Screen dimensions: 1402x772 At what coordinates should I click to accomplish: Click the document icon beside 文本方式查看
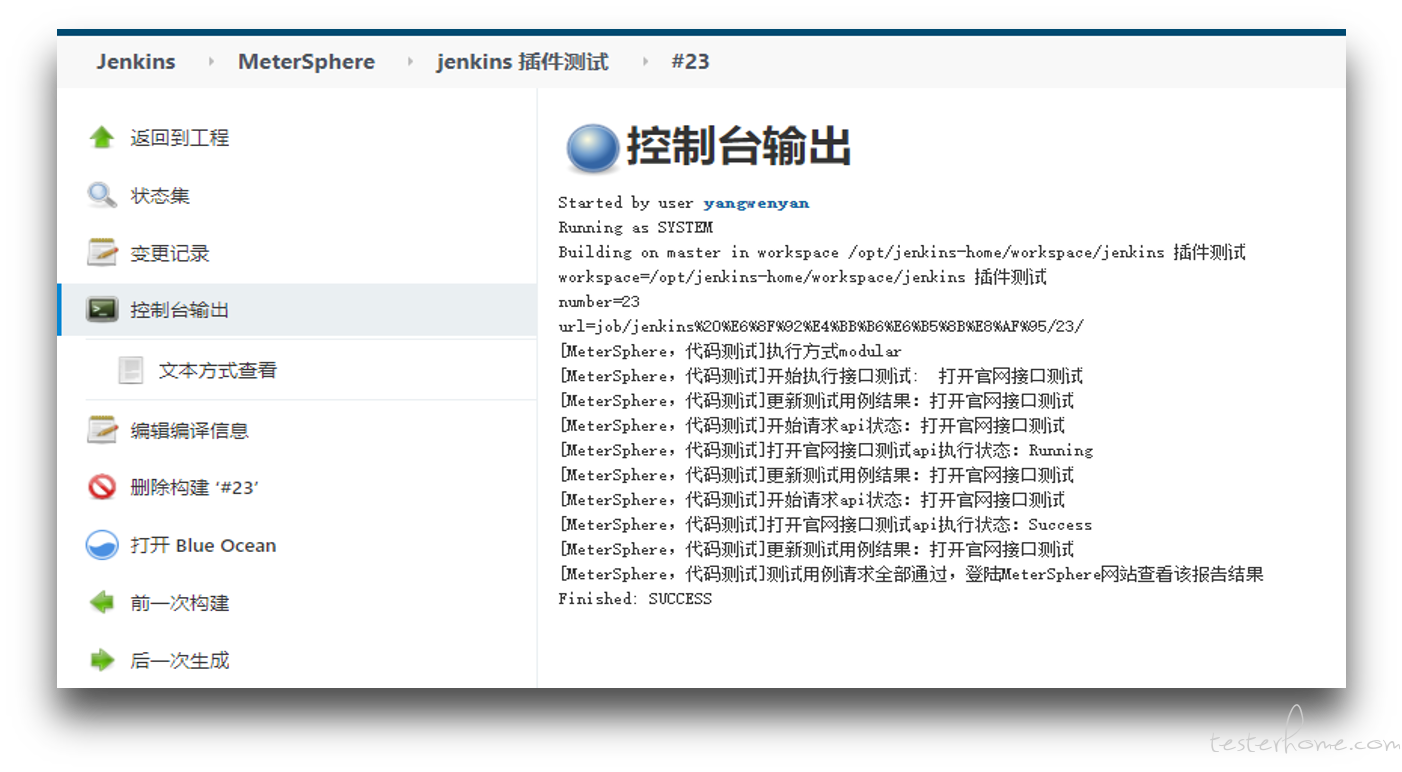pos(131,370)
